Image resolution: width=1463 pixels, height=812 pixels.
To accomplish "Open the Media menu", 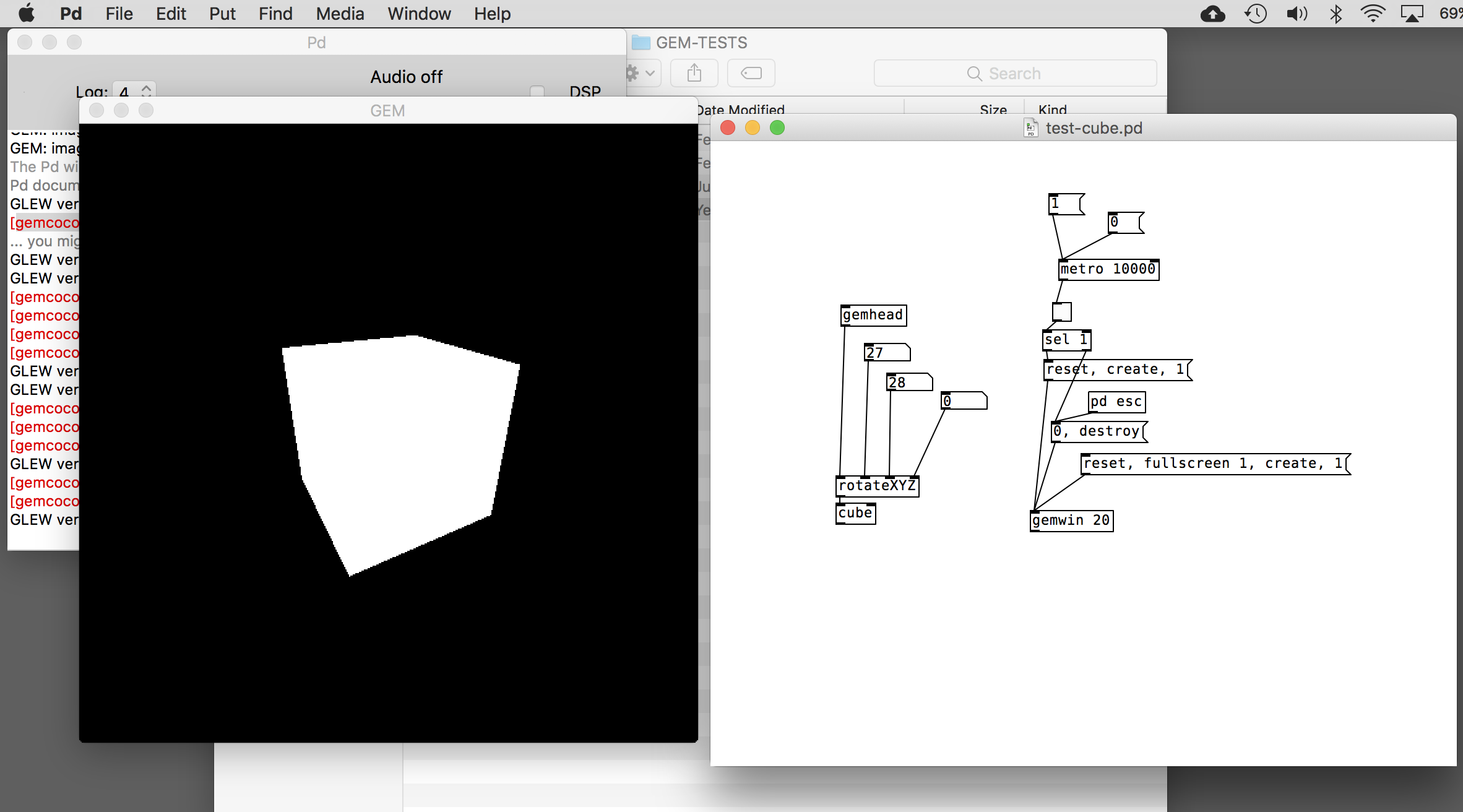I will (340, 14).
